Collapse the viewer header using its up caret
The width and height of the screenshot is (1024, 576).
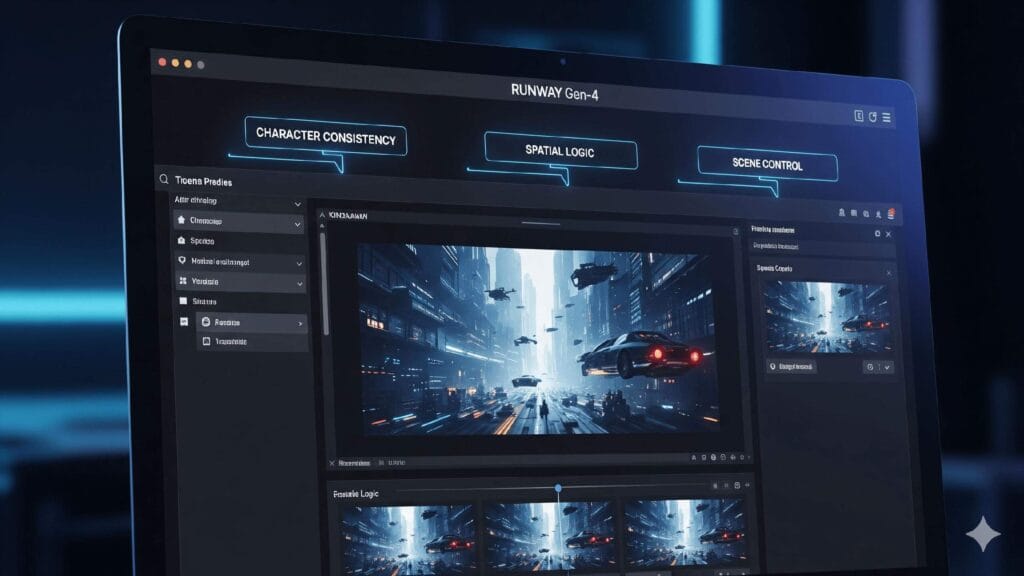(322, 214)
